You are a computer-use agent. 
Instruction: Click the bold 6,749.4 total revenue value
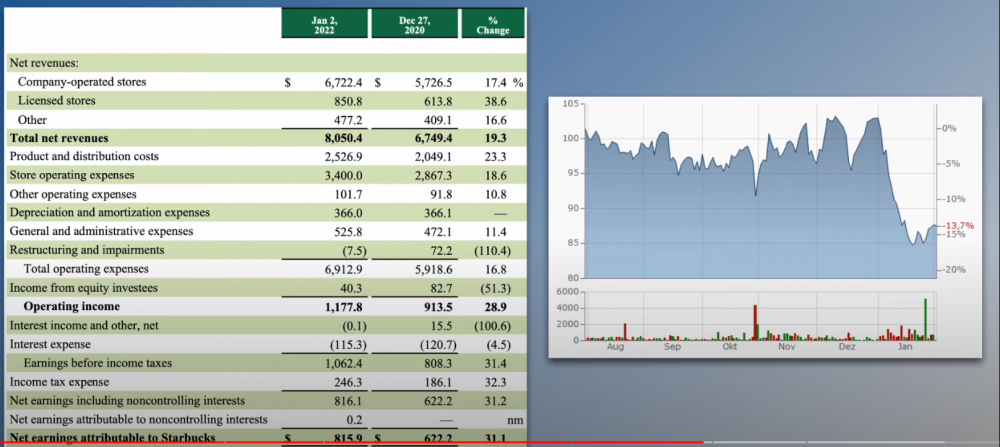pyautogui.click(x=433, y=138)
